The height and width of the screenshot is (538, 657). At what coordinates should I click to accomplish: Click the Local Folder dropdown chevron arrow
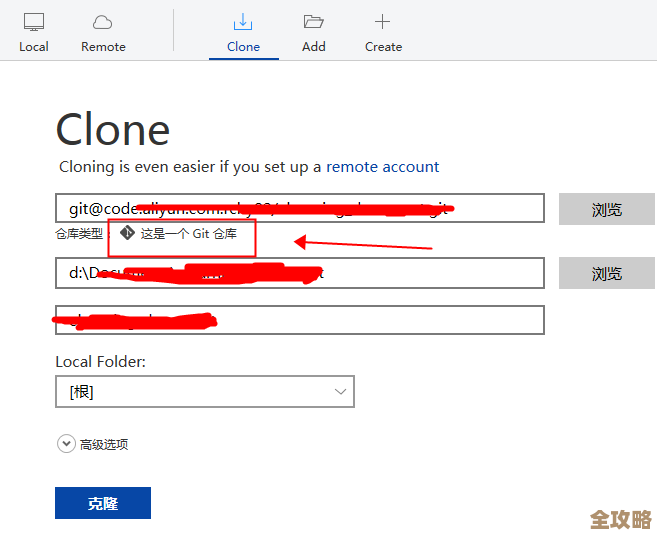339,392
